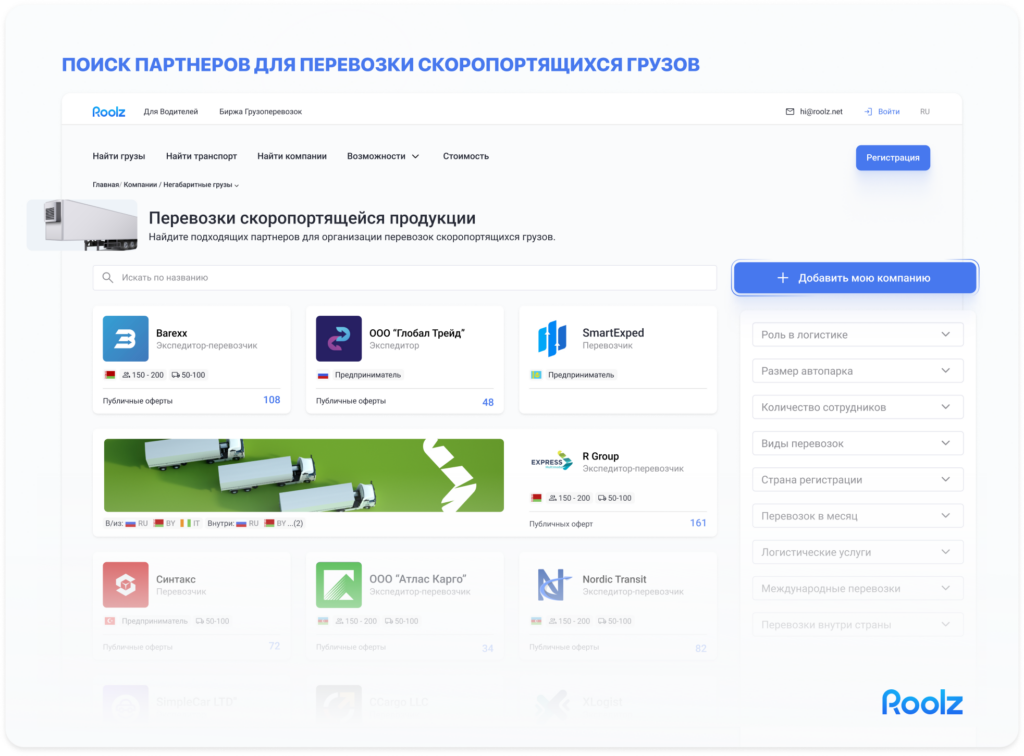
Task: Click the envelope icon next to hi@roolz.net
Action: click(791, 111)
